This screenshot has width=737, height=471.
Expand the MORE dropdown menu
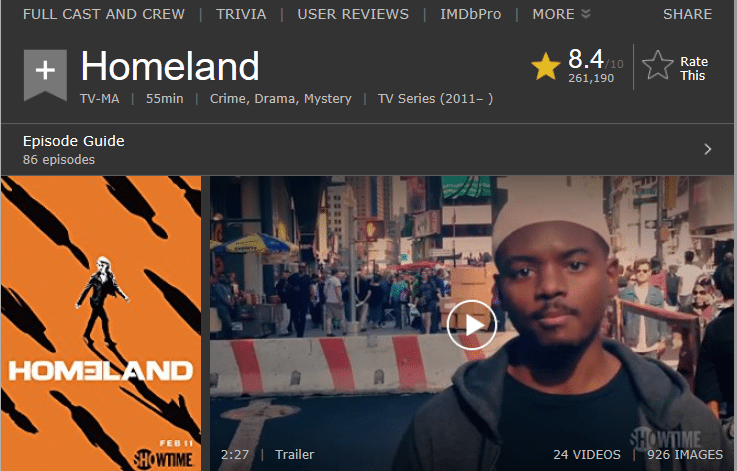tap(561, 14)
